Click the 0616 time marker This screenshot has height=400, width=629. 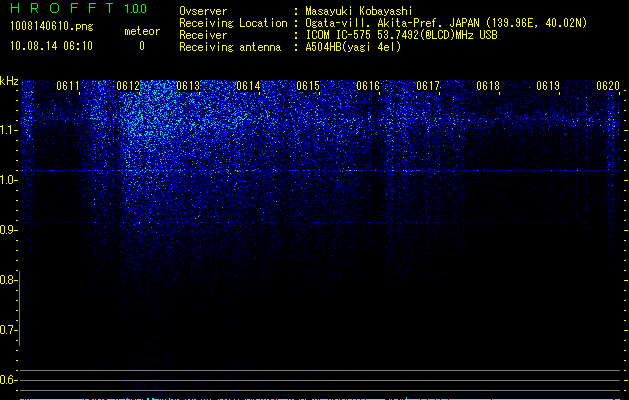click(x=368, y=86)
